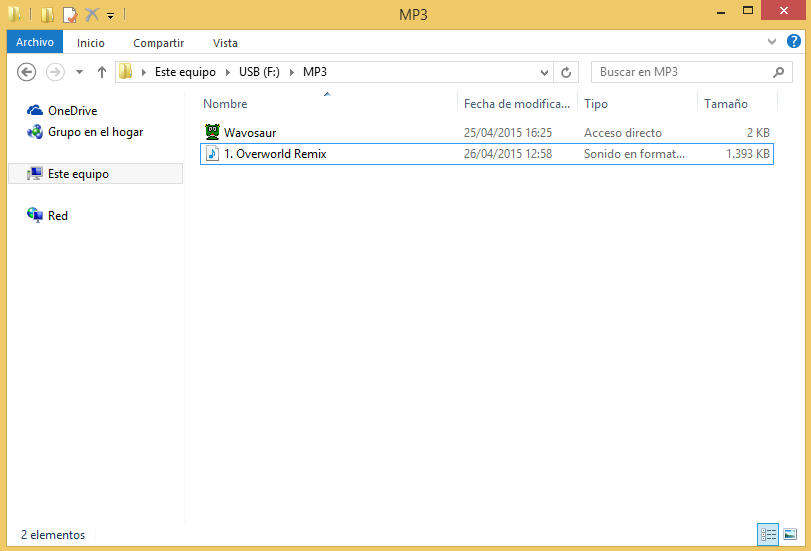Open the Archivo menu
811x551 pixels.
click(35, 43)
